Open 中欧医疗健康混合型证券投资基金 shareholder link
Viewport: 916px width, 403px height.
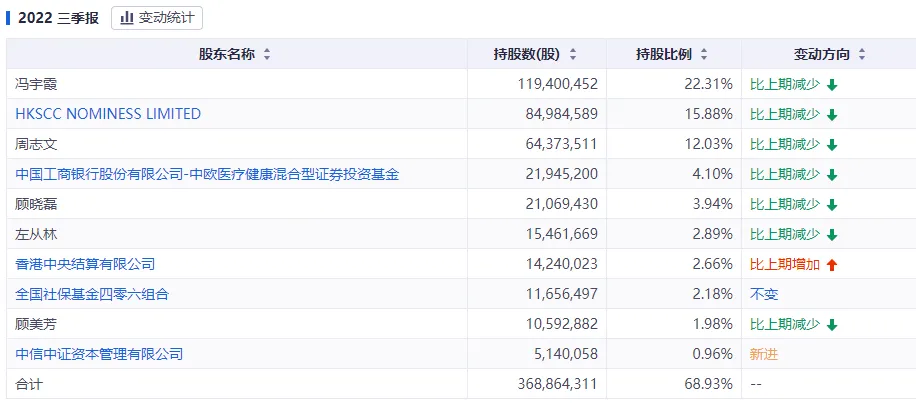[207, 174]
